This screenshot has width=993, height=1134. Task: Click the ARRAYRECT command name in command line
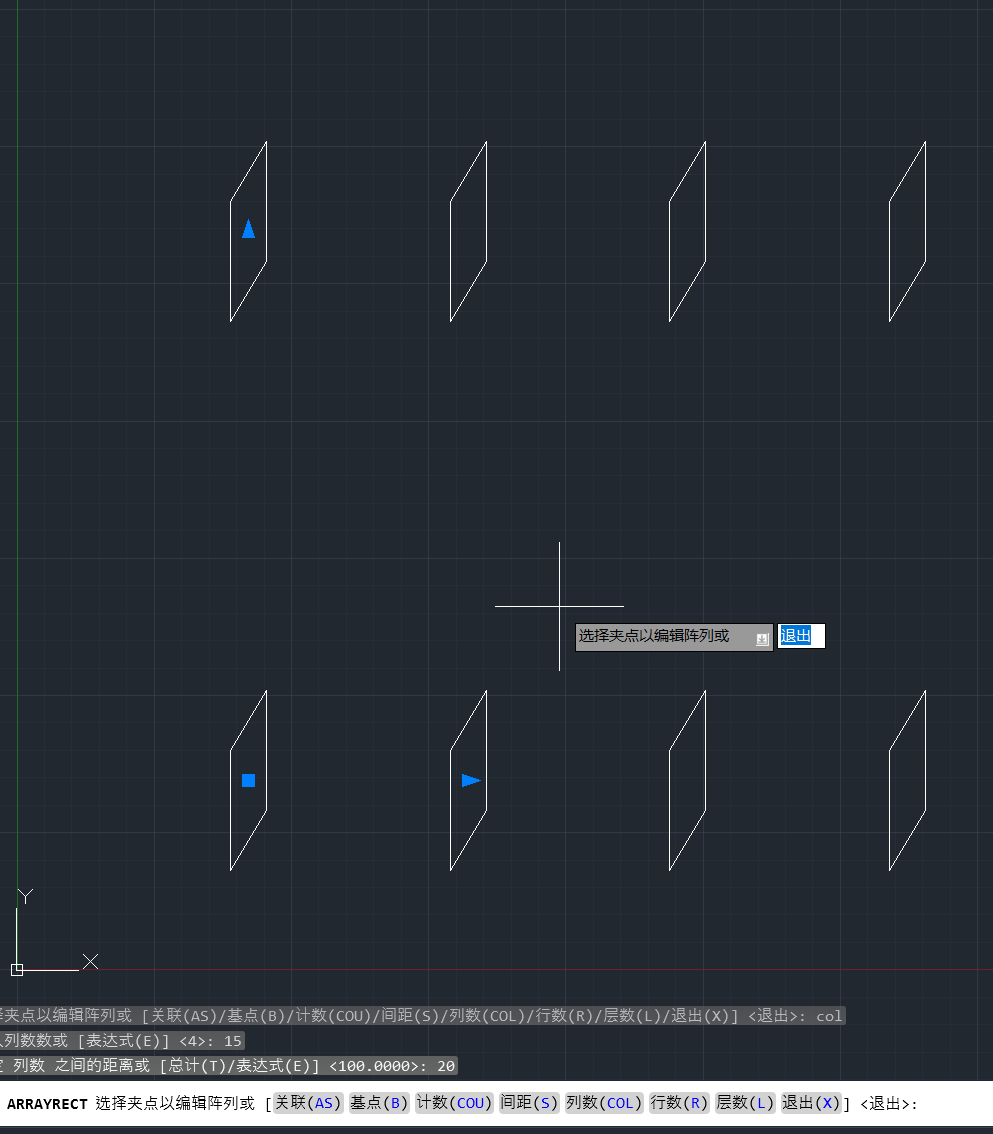point(47,1104)
